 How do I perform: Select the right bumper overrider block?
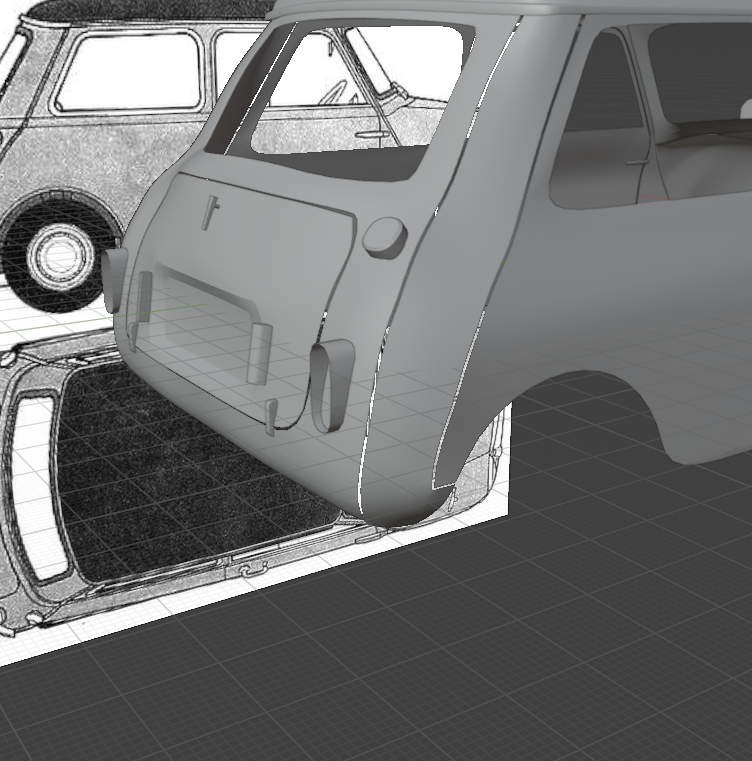(x=259, y=354)
